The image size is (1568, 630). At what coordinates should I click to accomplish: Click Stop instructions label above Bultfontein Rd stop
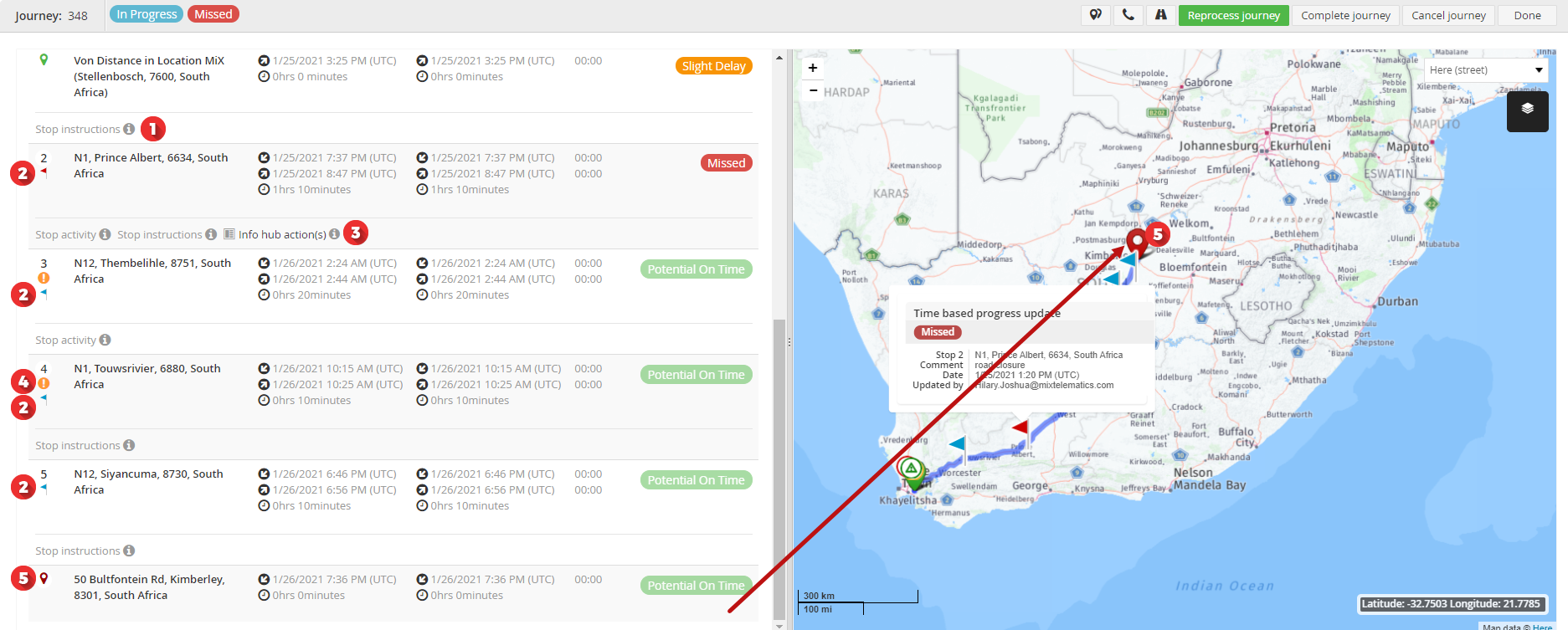coord(78,551)
